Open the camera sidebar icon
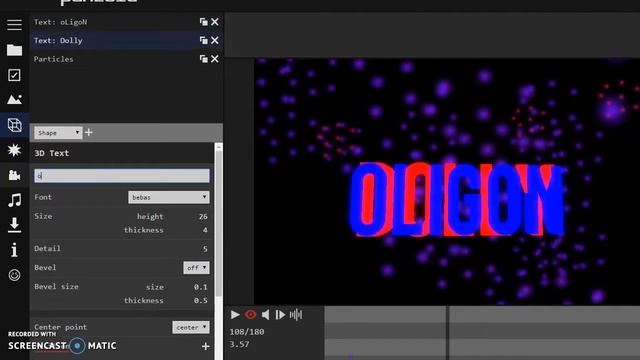The image size is (640, 360). [14, 175]
